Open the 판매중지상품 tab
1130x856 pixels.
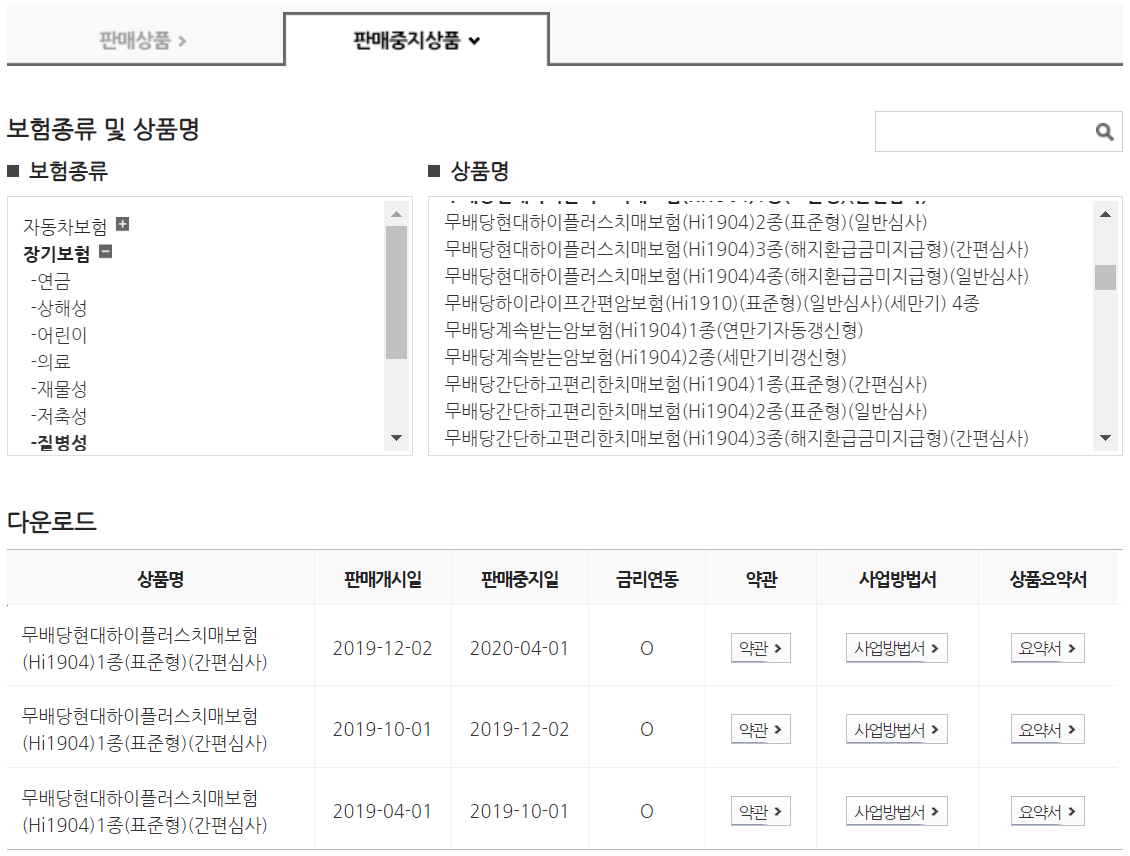[x=417, y=40]
